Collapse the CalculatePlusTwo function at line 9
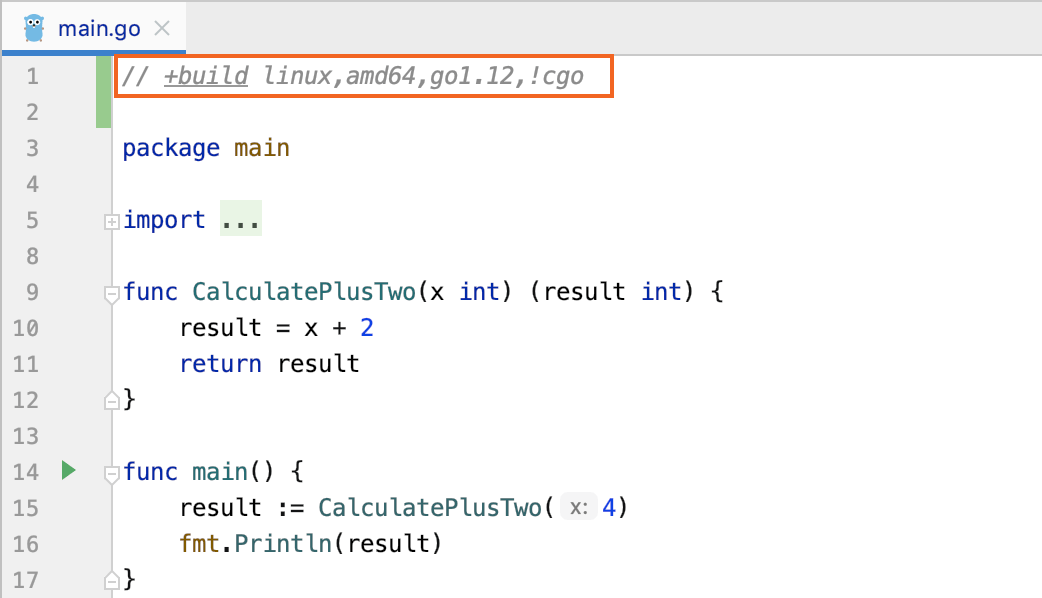1042x598 pixels. tap(112, 293)
